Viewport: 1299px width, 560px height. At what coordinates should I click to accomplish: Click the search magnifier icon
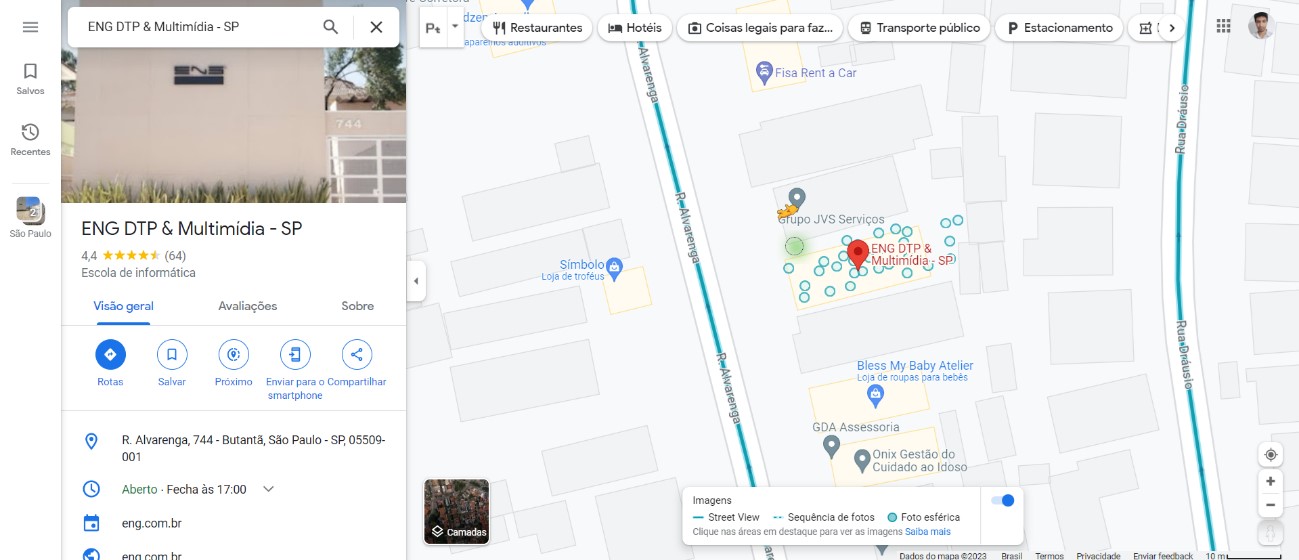point(331,27)
